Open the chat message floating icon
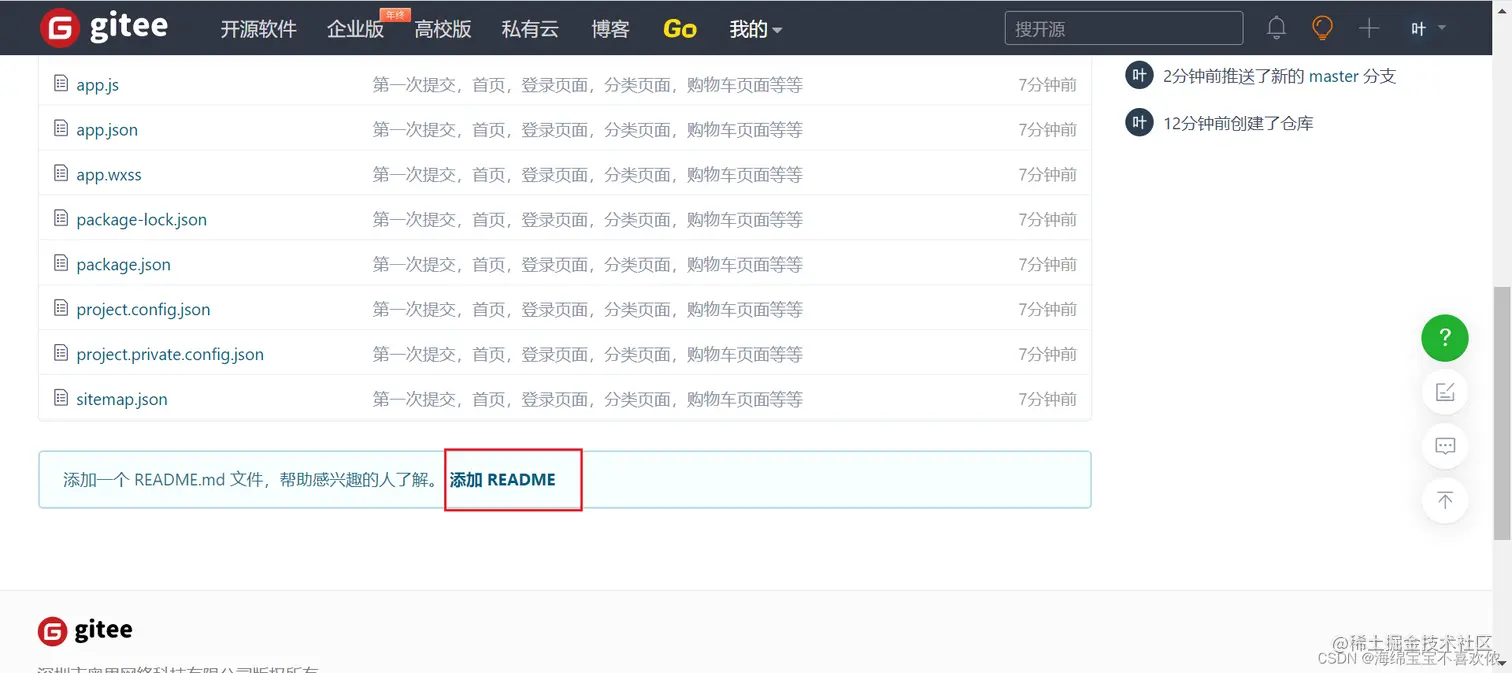This screenshot has height=673, width=1512. (1445, 446)
